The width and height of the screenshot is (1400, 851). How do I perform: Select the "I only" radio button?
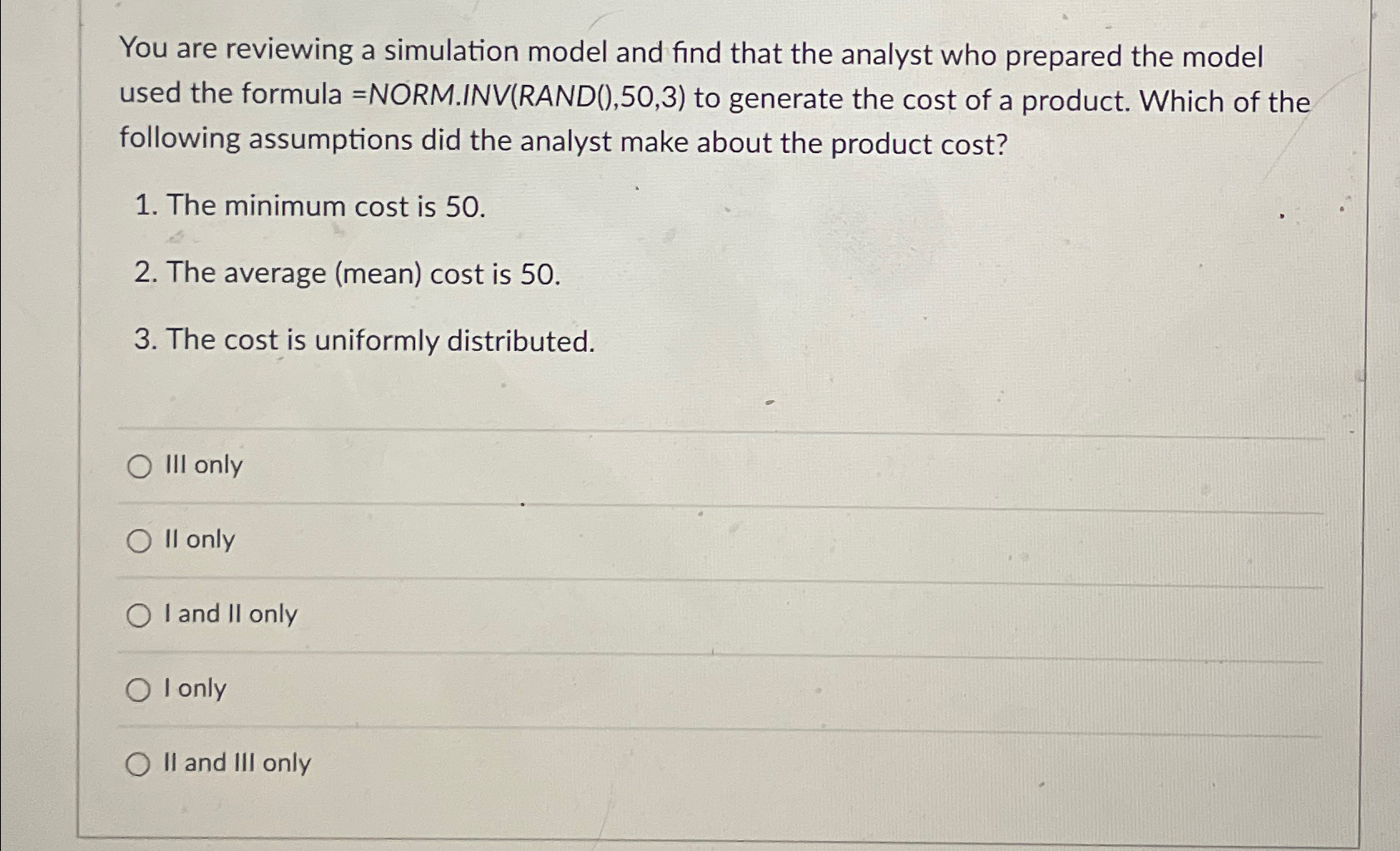(x=139, y=690)
